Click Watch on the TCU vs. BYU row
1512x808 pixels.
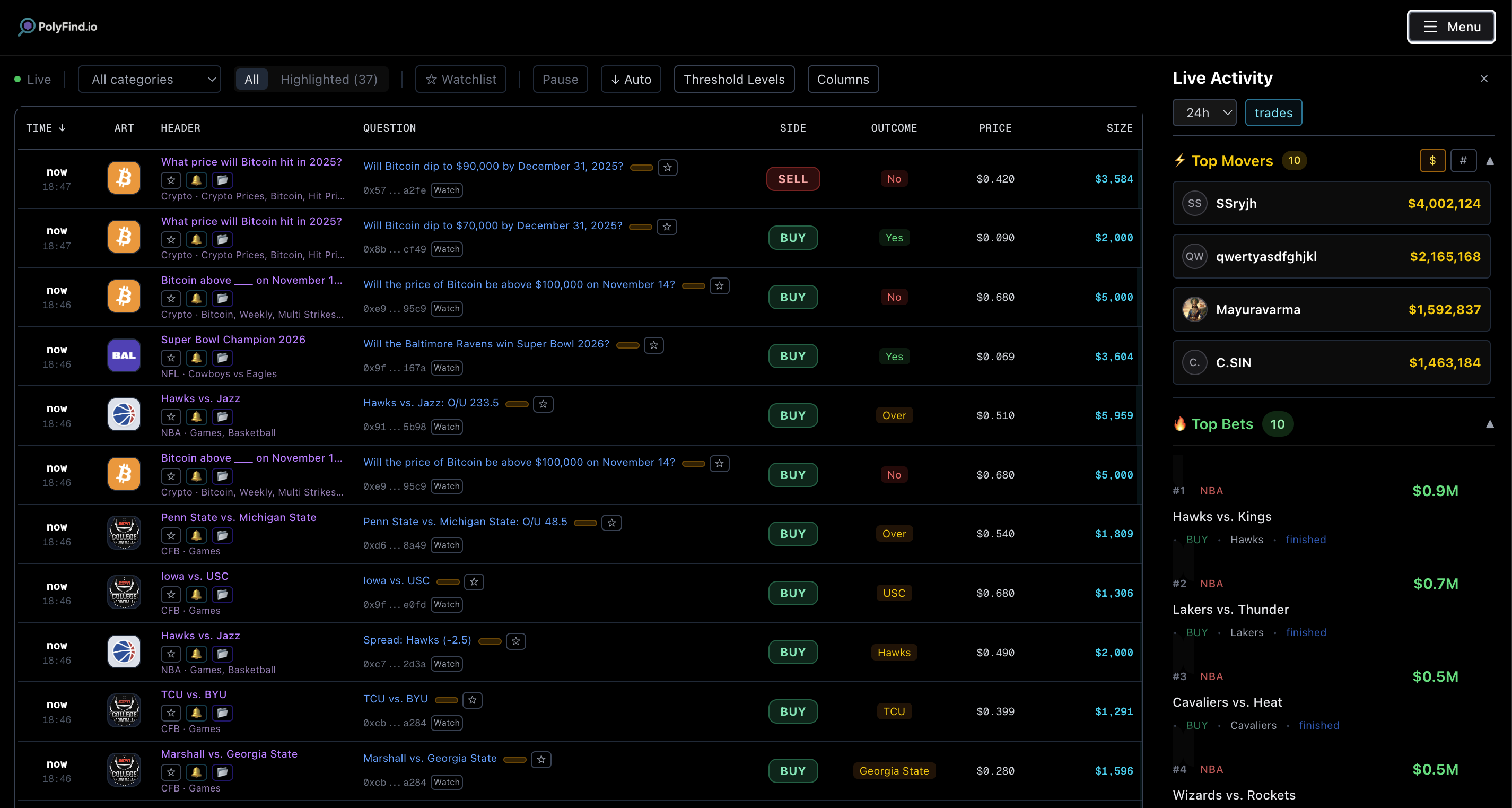coord(446,724)
